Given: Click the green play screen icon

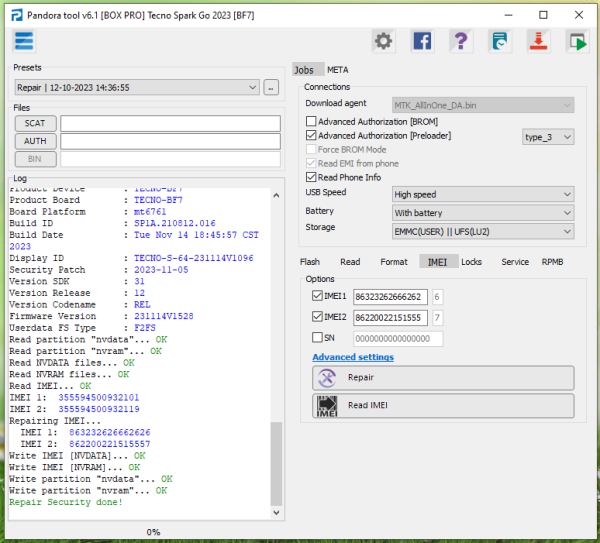Looking at the screenshot, I should point(576,41).
